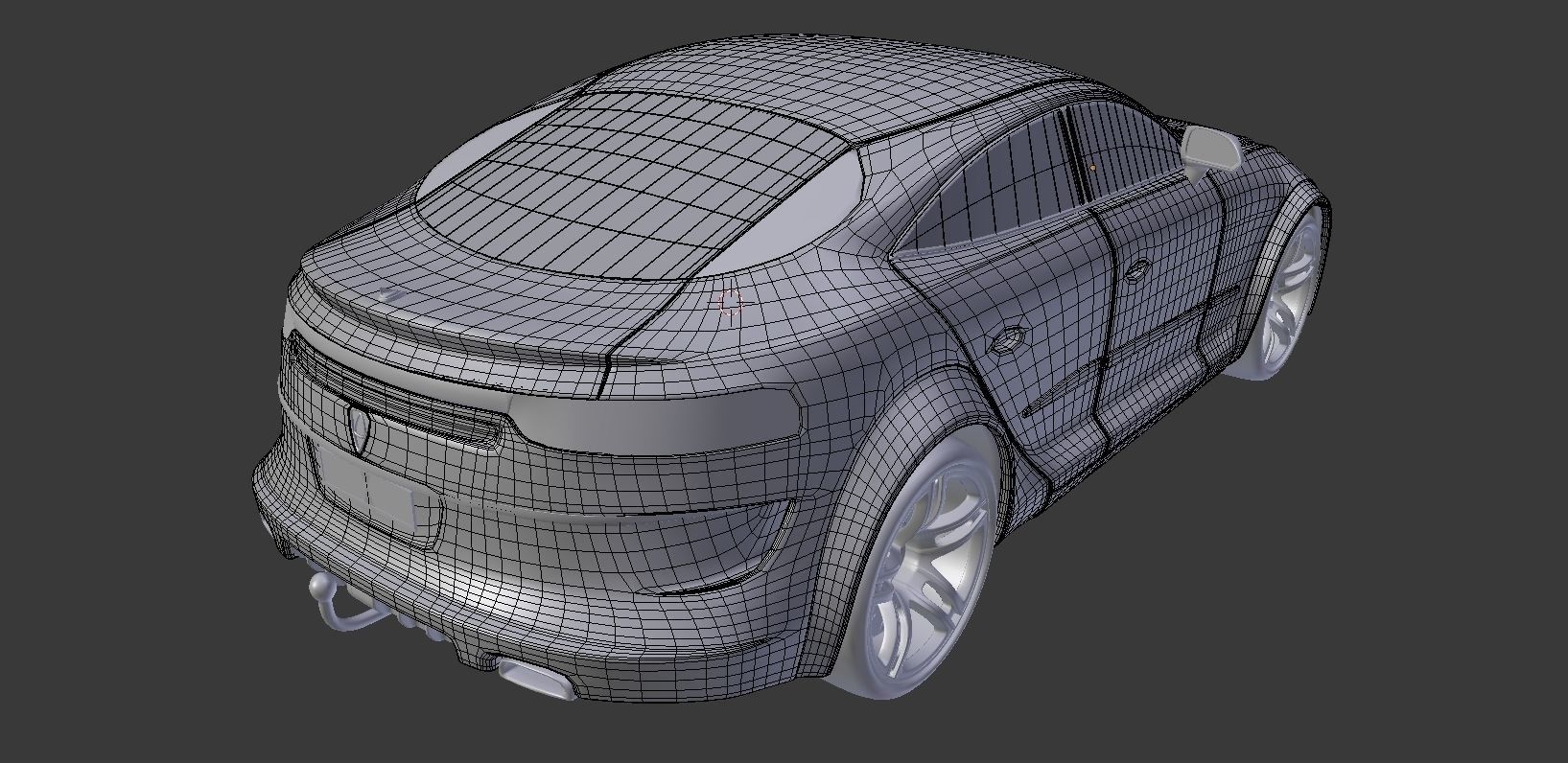The image size is (1568, 763).
Task: Select the side mirror housing
Action: pos(1212,149)
